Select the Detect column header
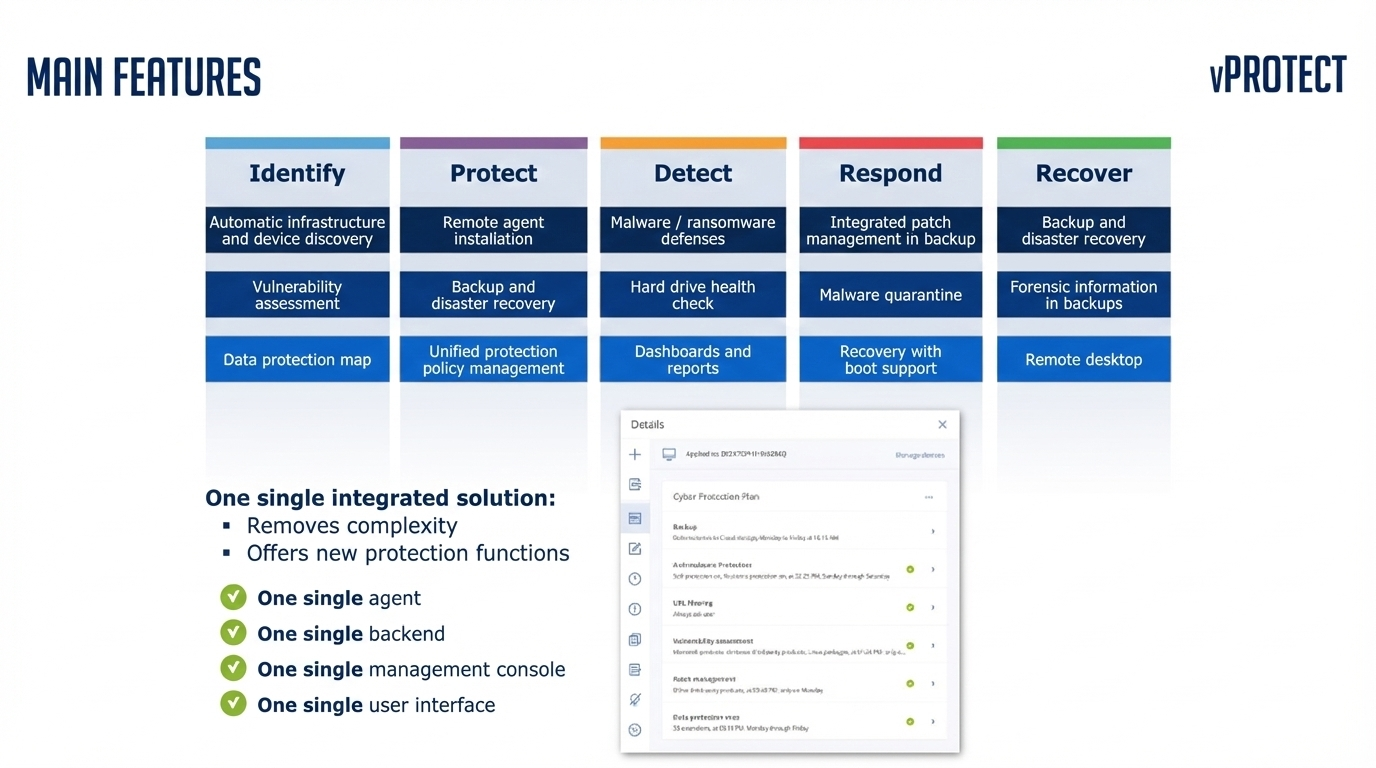Viewport: 1376px width, 768px height. [x=693, y=174]
